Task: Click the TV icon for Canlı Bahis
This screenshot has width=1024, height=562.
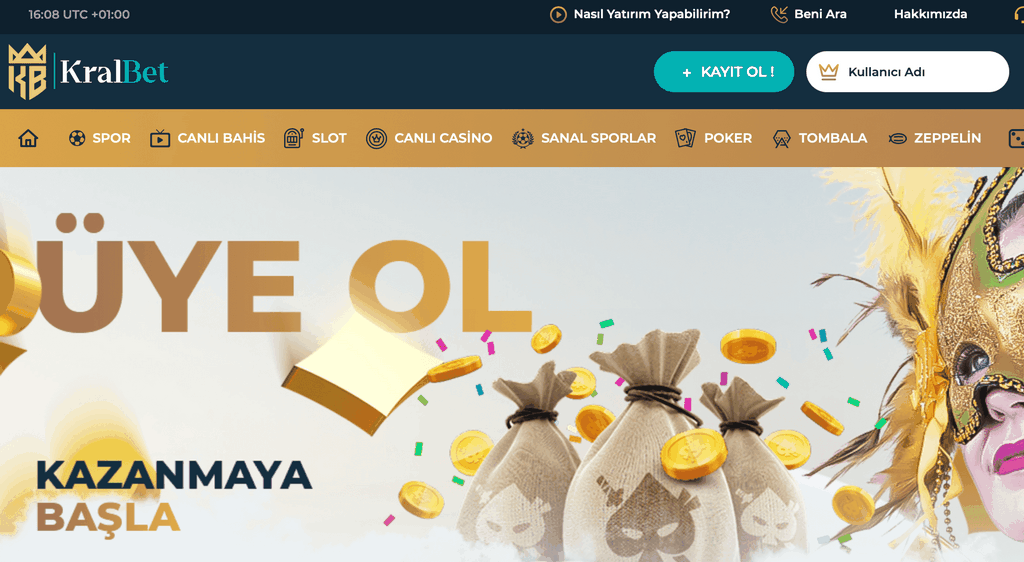Action: point(160,138)
